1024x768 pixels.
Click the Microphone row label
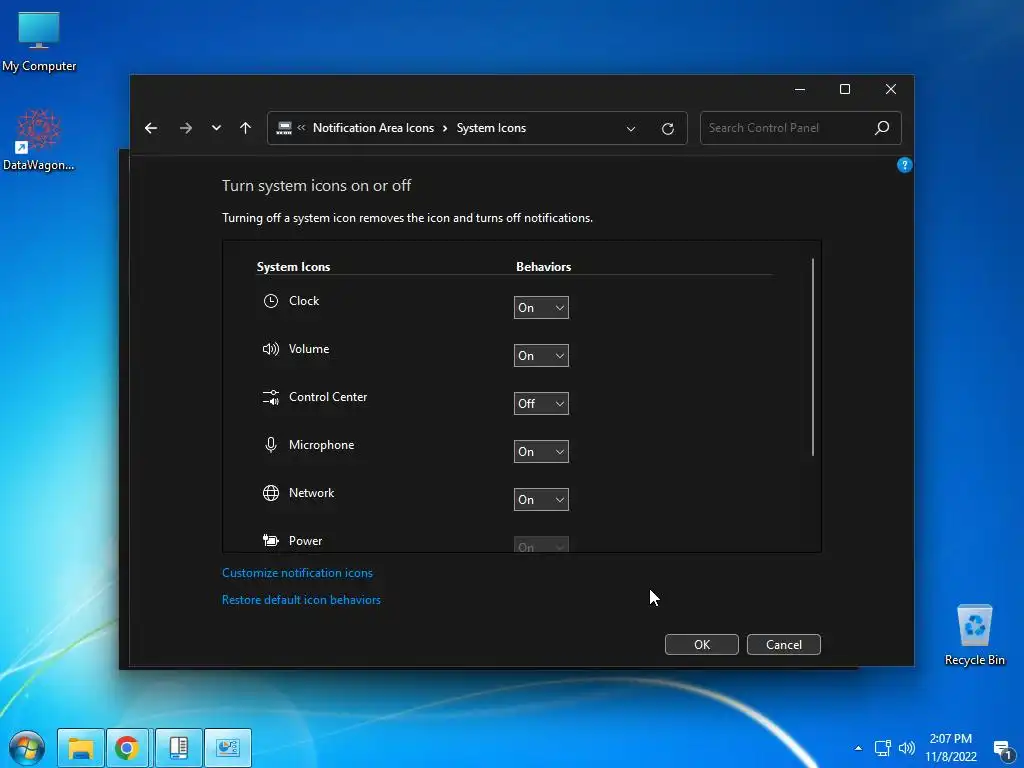tap(321, 445)
